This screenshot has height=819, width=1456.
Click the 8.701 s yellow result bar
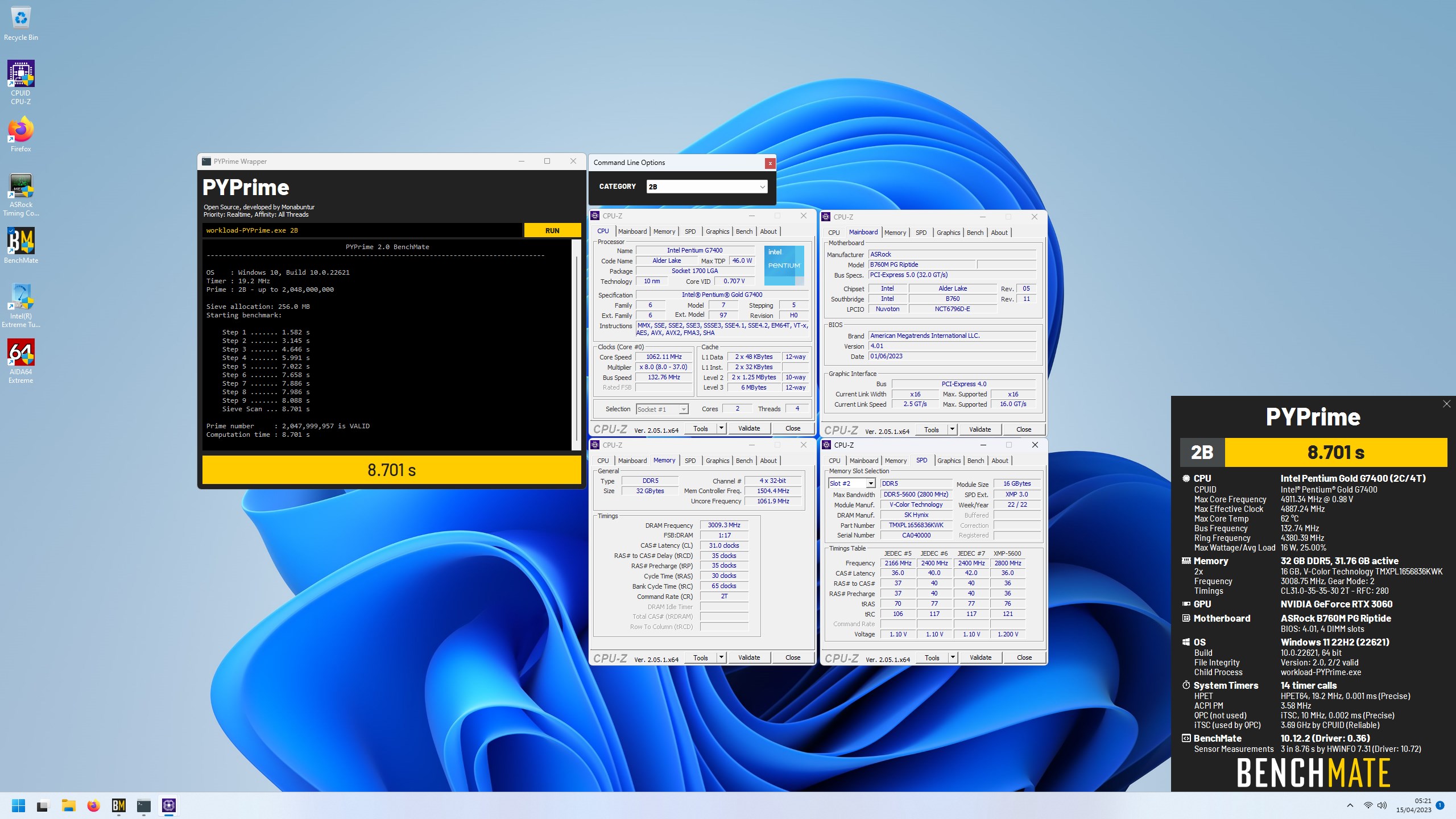392,470
